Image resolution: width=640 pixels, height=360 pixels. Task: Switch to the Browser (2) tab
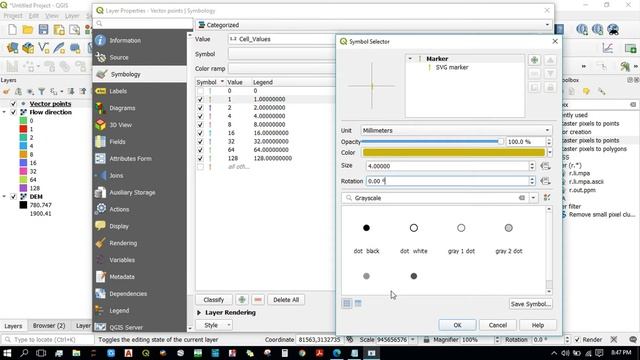click(x=49, y=326)
